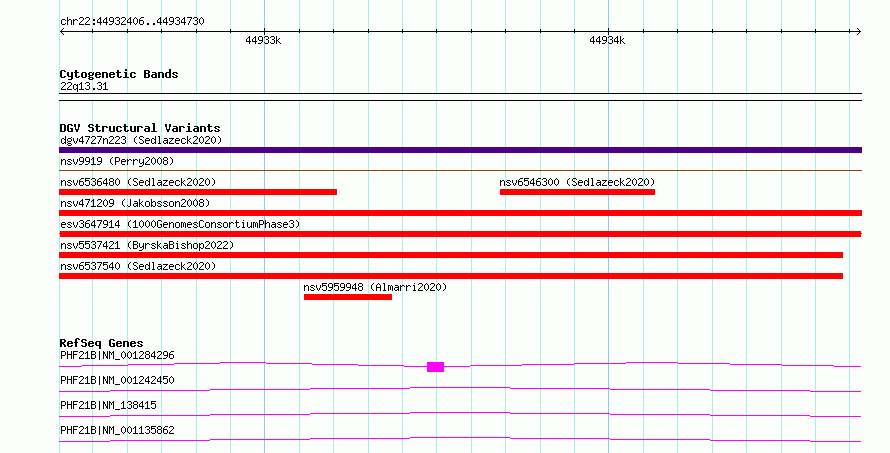Click the left arrow end of ruler
The width and height of the screenshot is (890, 453).
62,32
